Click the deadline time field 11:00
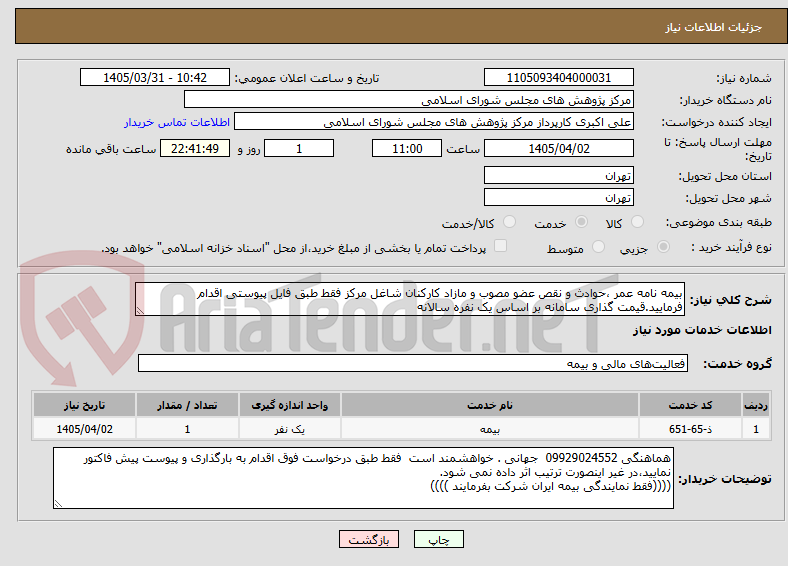This screenshot has height=566, width=788. pyautogui.click(x=407, y=148)
